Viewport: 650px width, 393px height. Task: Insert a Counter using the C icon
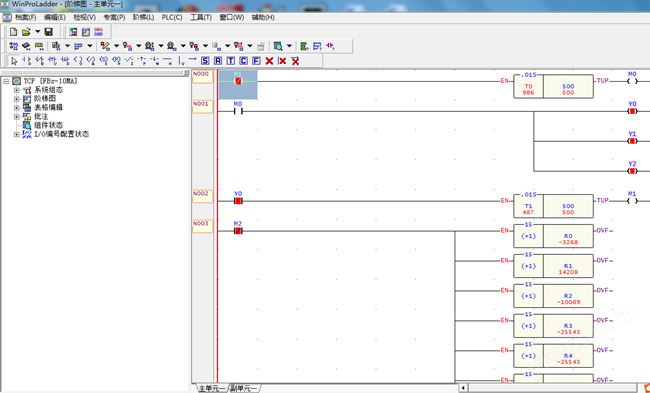(243, 61)
